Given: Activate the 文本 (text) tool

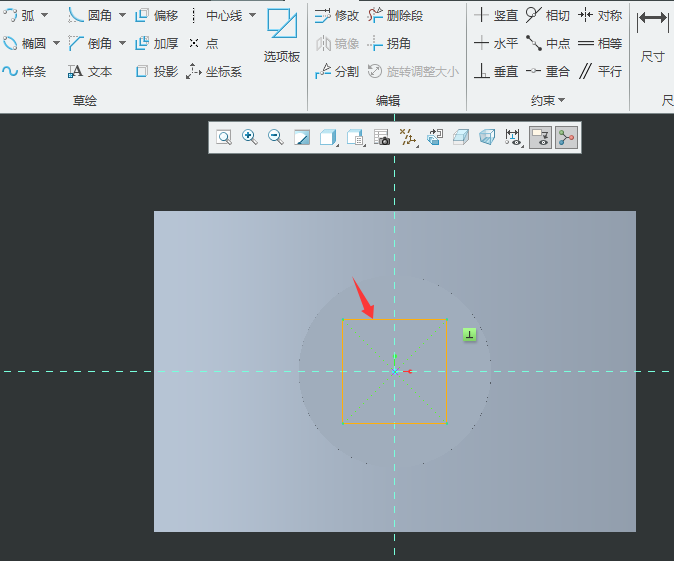Looking at the screenshot, I should [90, 71].
